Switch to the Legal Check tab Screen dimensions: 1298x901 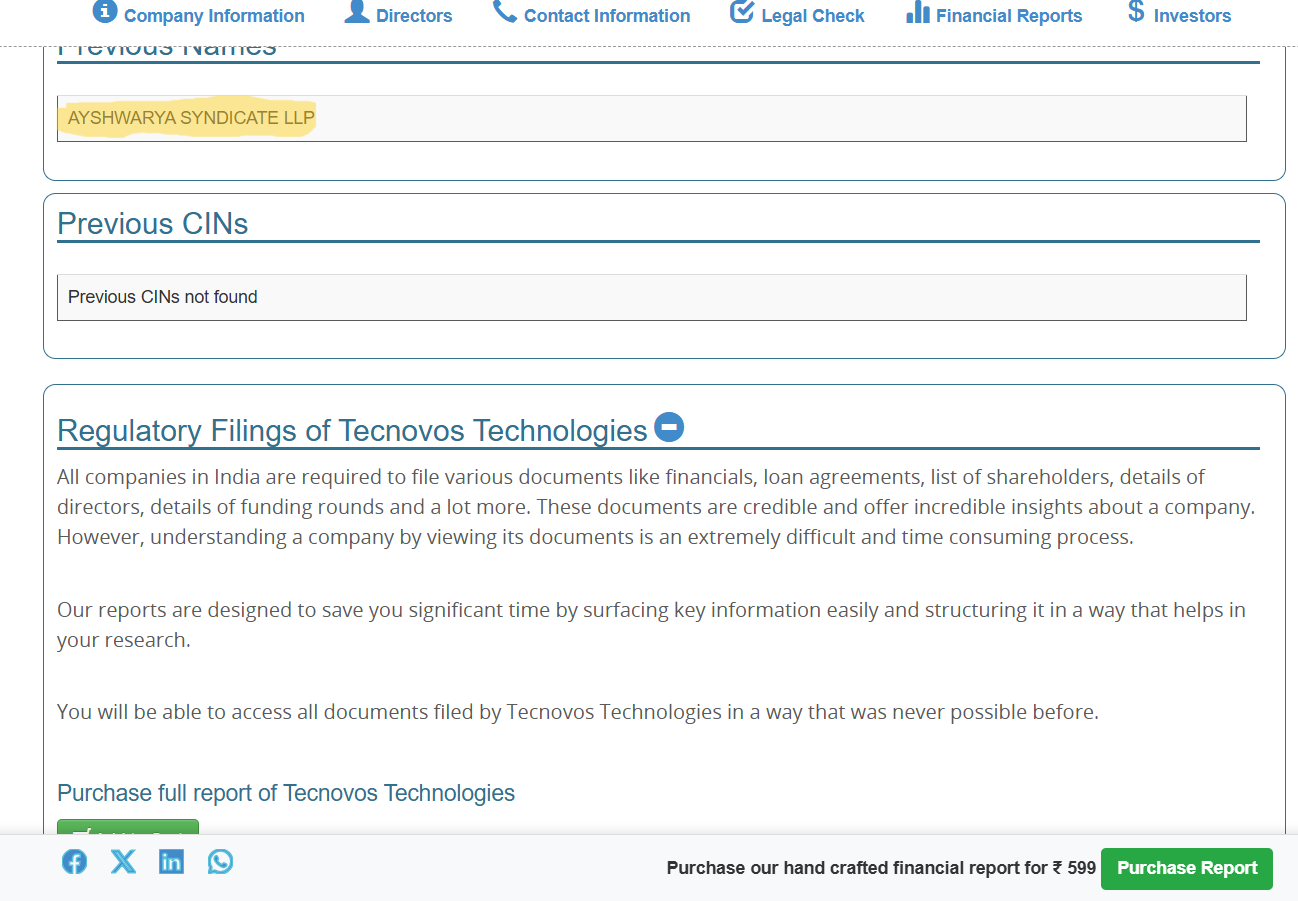797,15
